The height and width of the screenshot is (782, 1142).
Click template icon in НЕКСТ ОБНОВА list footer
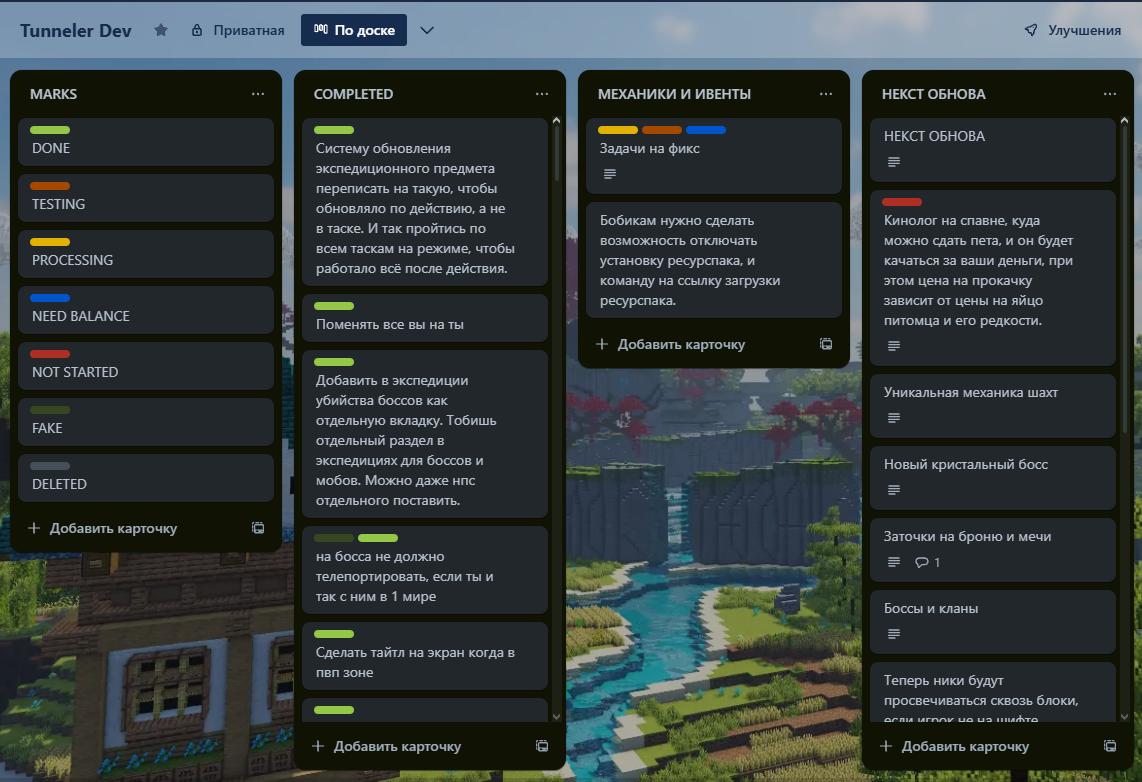[x=1110, y=746]
